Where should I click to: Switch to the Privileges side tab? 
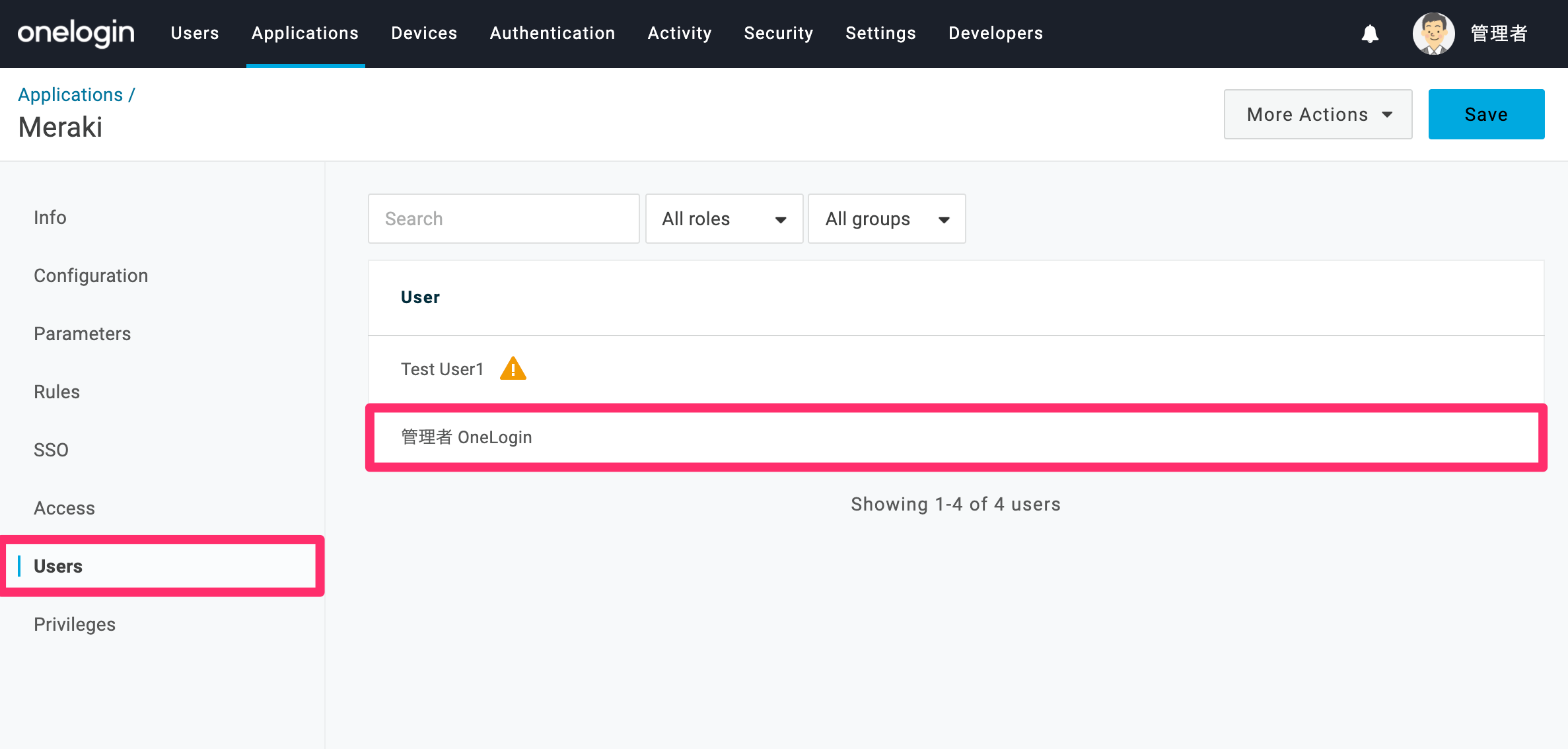75,624
